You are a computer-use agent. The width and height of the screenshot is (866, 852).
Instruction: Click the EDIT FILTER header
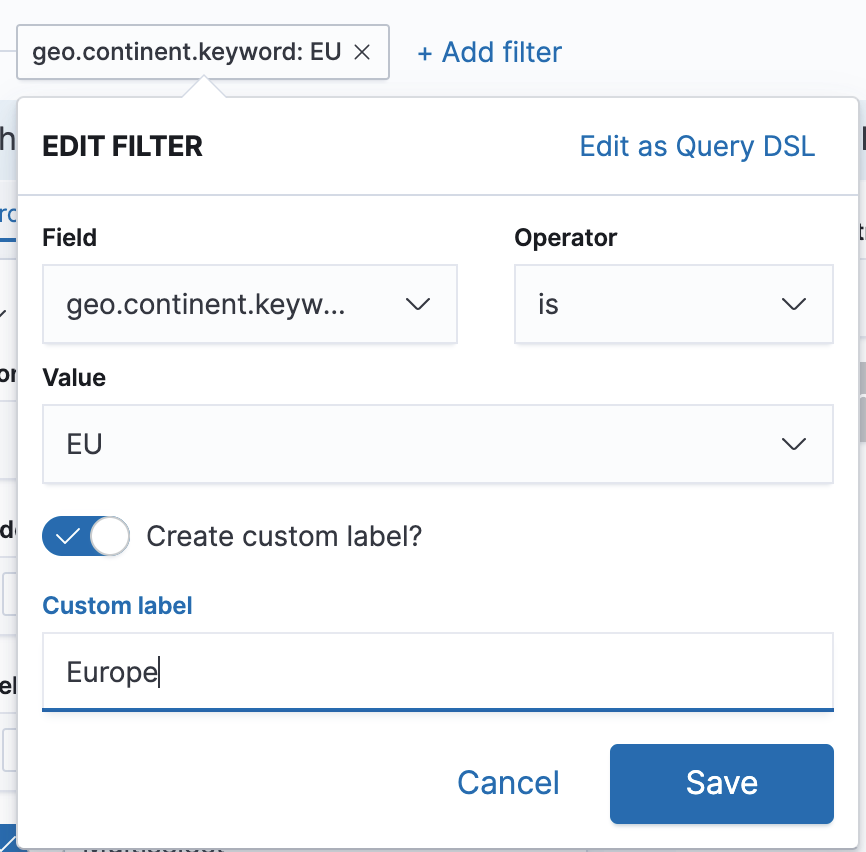click(122, 146)
